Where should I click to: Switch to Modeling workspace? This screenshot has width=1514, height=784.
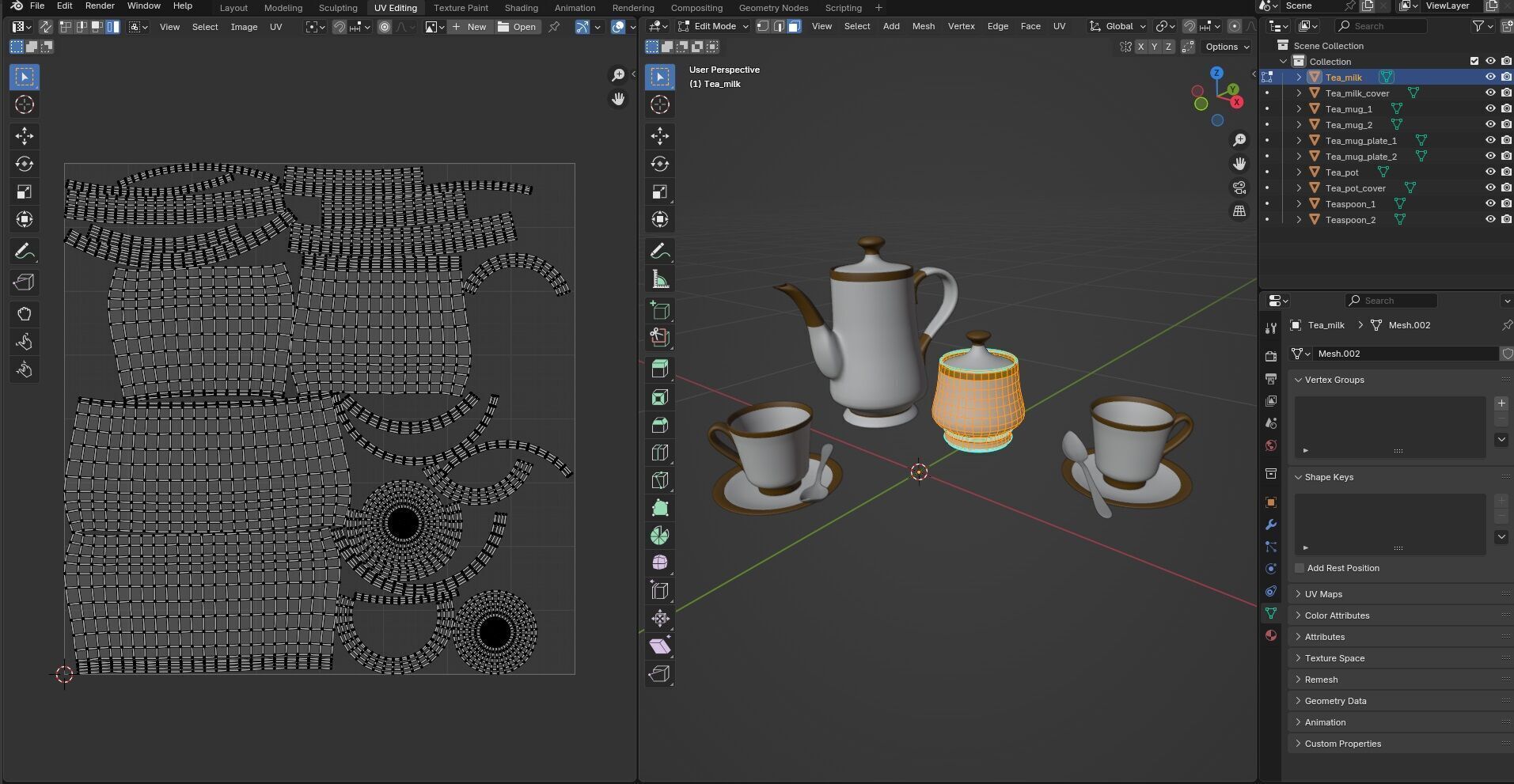coord(283,8)
